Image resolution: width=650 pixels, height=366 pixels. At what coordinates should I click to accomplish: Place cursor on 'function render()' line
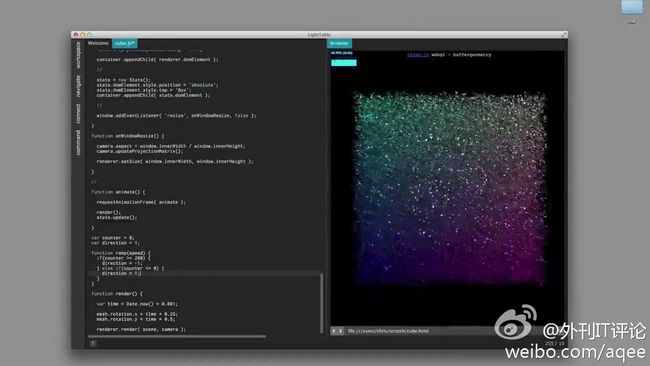point(117,293)
